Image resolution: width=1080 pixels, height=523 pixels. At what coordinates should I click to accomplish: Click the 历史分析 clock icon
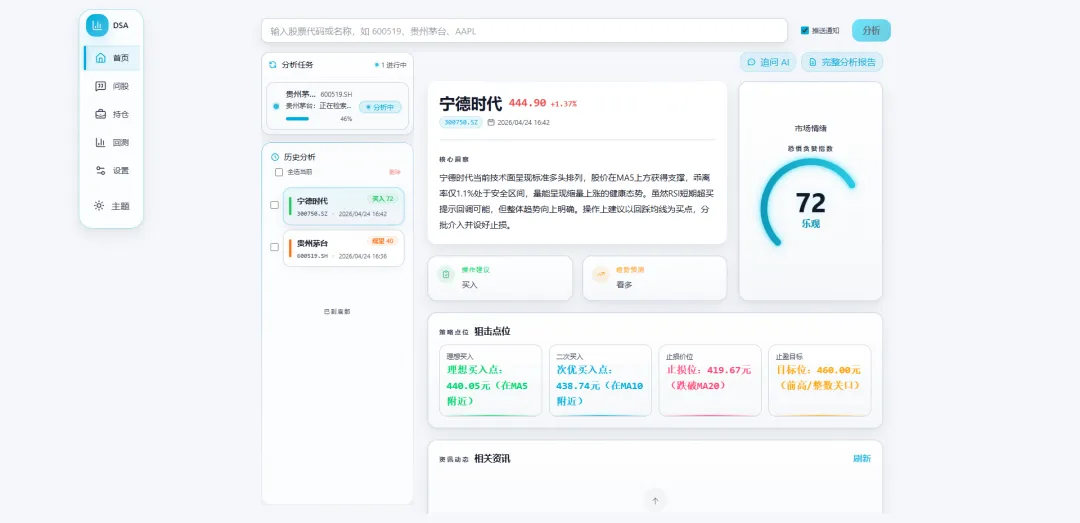[275, 157]
